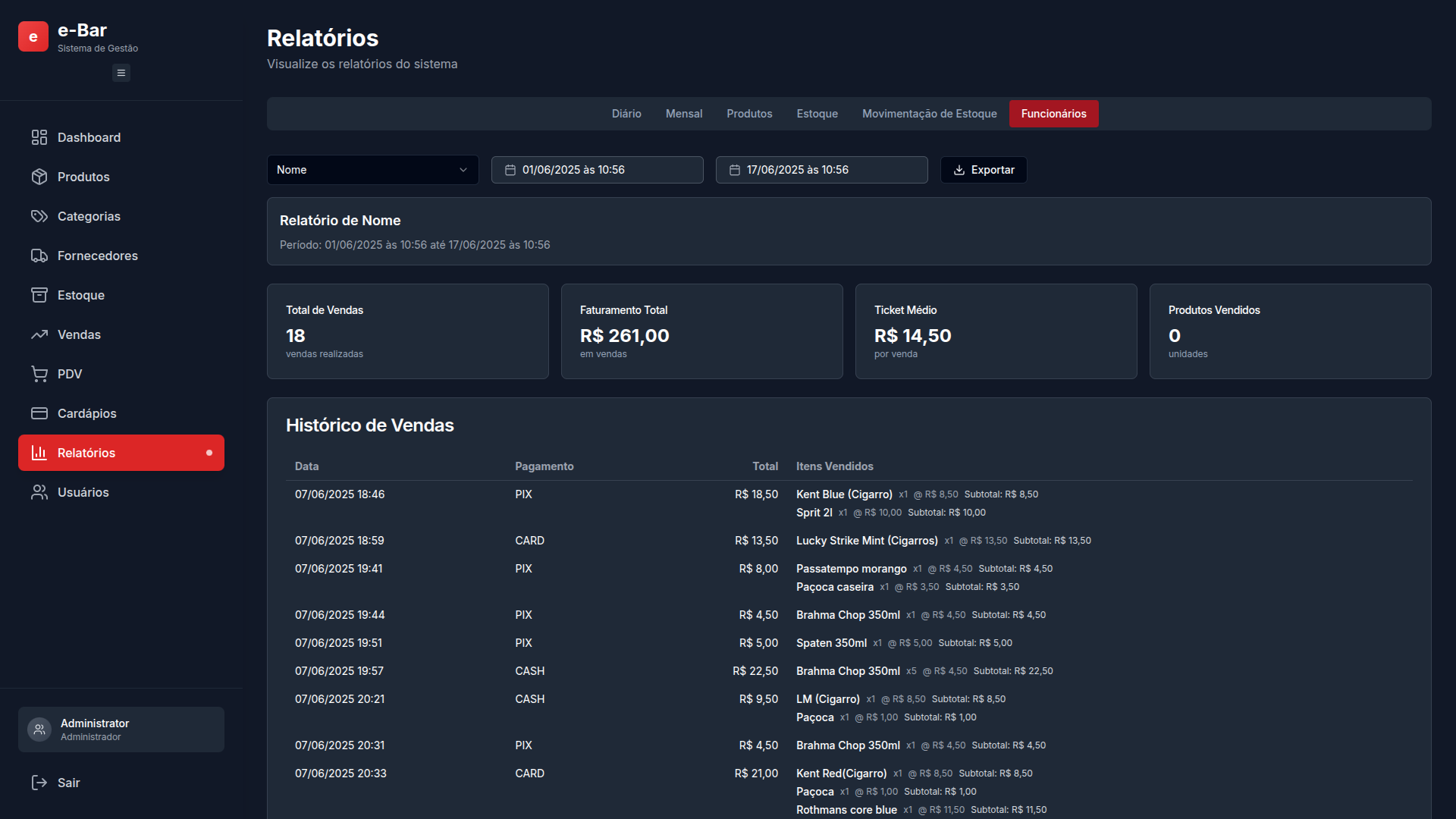Click the Exportar button
This screenshot has width=1456, height=819.
984,170
